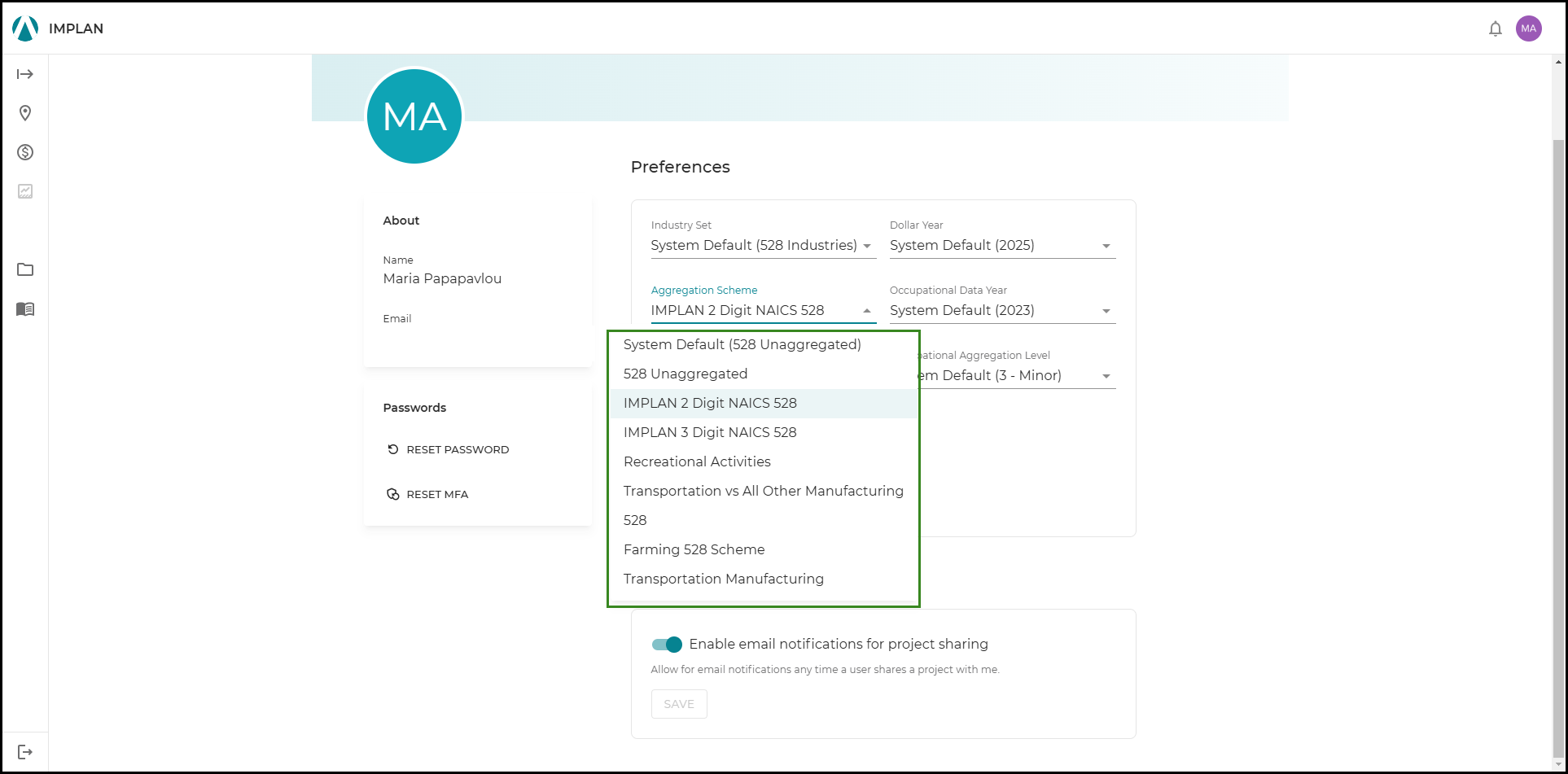Click the name Maria Papapavlou
Image resolution: width=1568 pixels, height=774 pixels.
[x=442, y=278]
